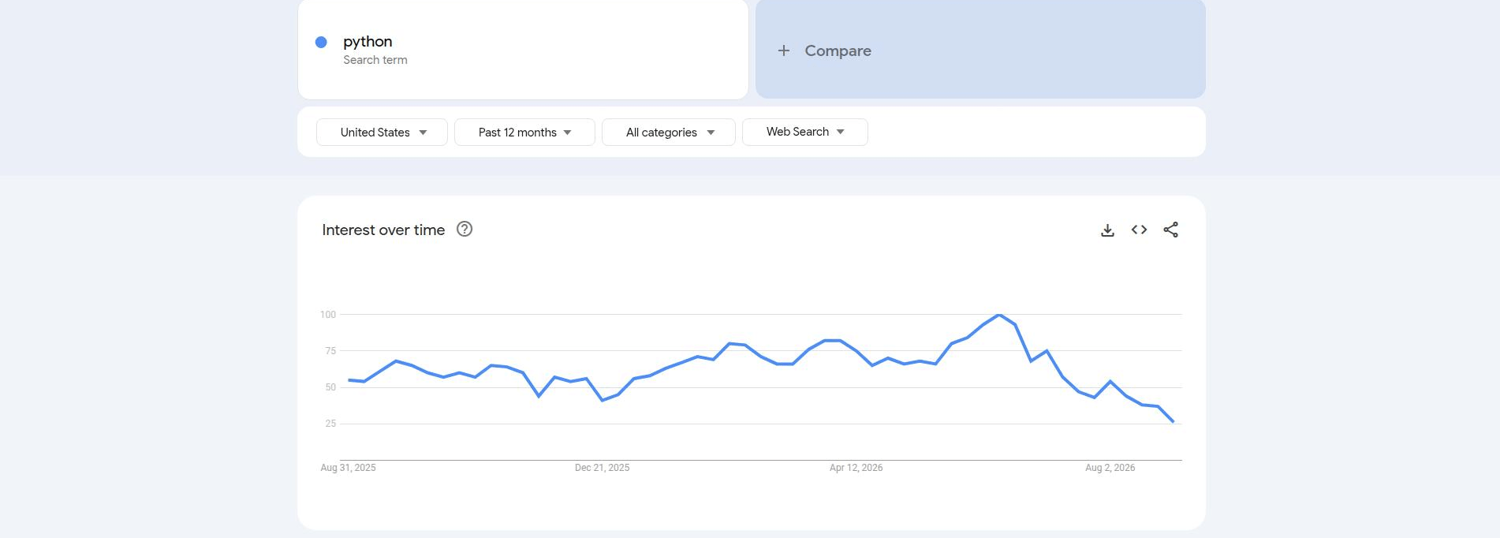Open the Web Search type dropdown
The height and width of the screenshot is (538, 1500).
[805, 132]
